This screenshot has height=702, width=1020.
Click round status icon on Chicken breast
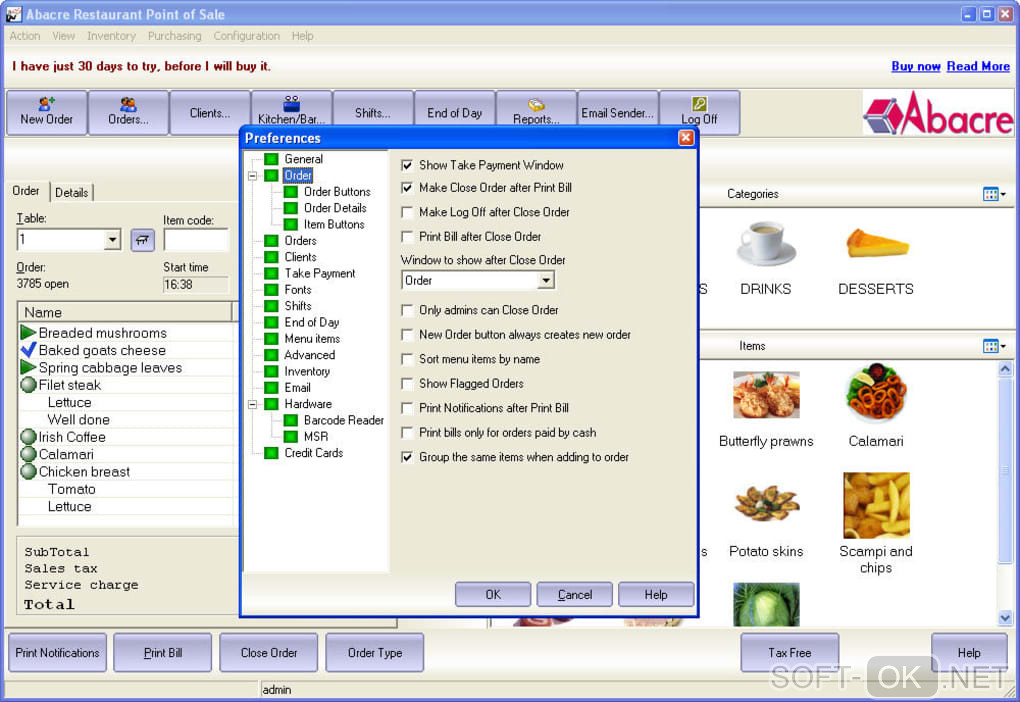(28, 471)
